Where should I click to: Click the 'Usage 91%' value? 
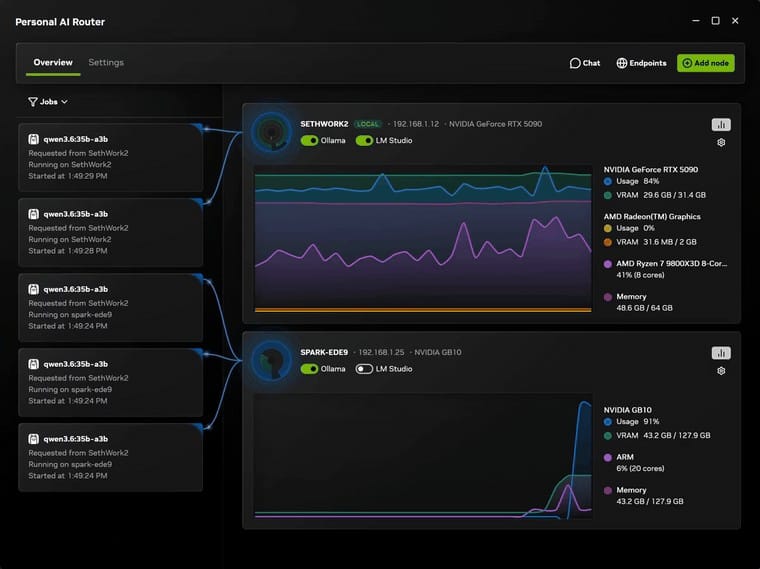click(x=637, y=422)
